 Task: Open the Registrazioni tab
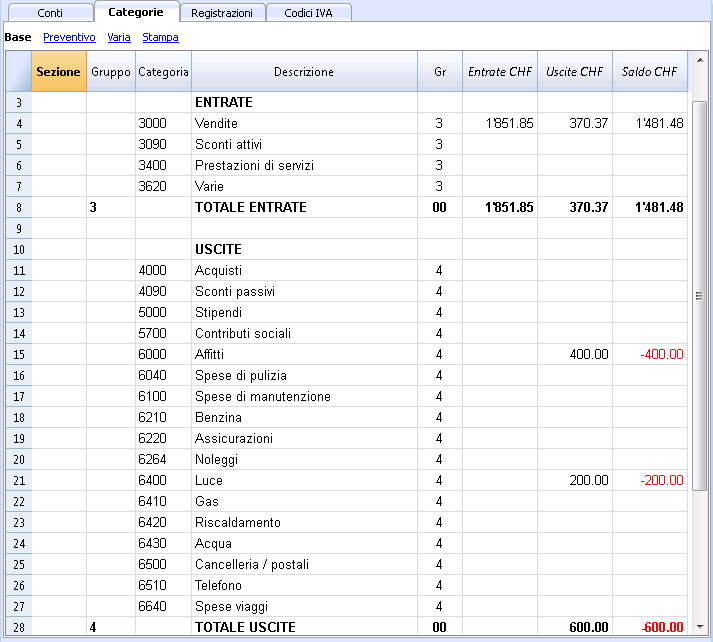tap(222, 13)
